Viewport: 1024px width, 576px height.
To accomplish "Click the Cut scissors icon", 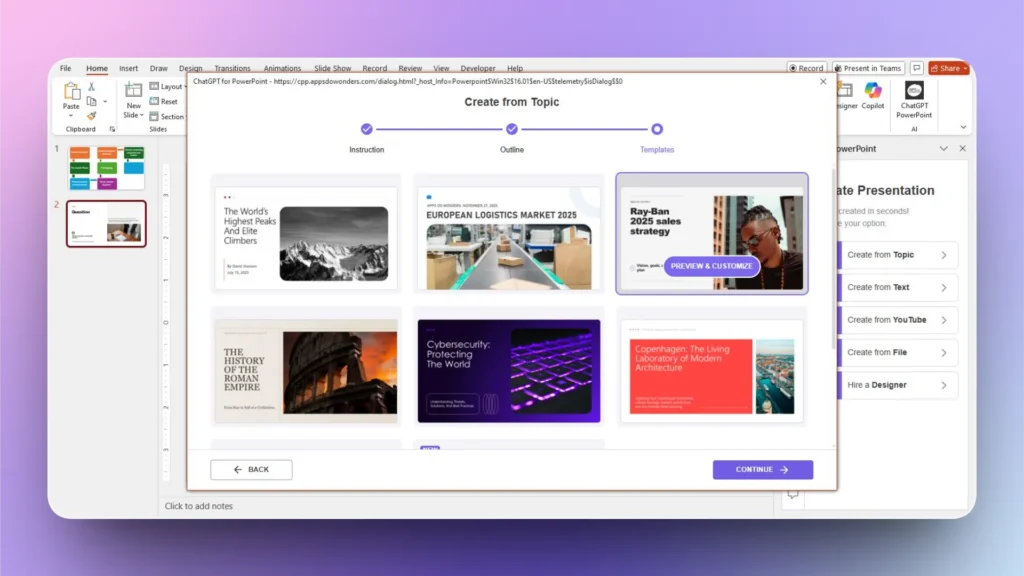I will point(92,86).
